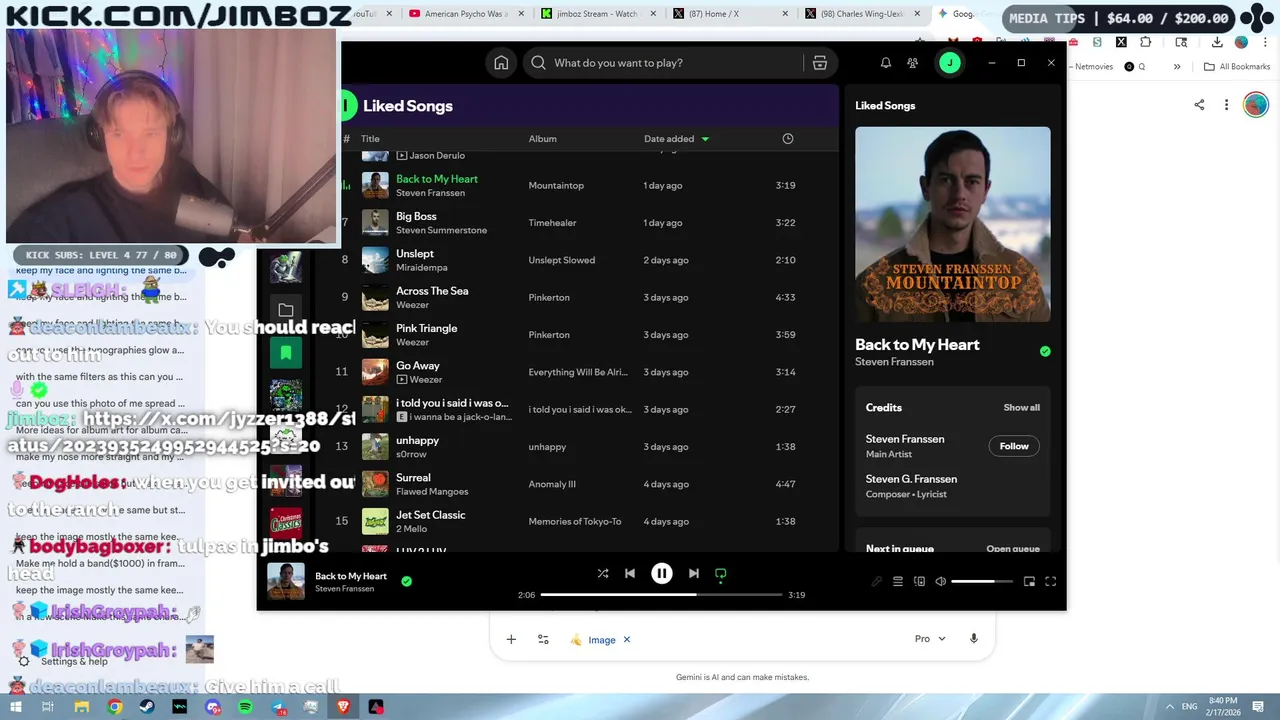This screenshot has height=720, width=1280.
Task: Click Open queue link
Action: [1013, 549]
